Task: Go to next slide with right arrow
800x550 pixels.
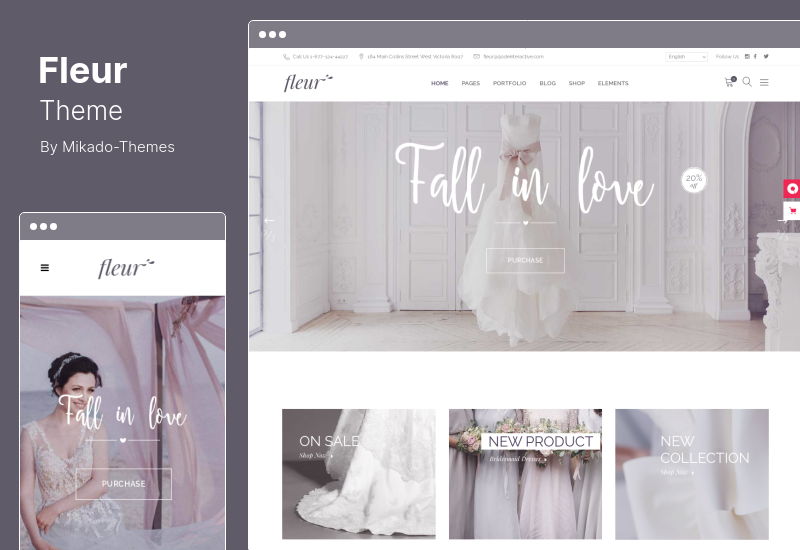Action: click(x=782, y=220)
